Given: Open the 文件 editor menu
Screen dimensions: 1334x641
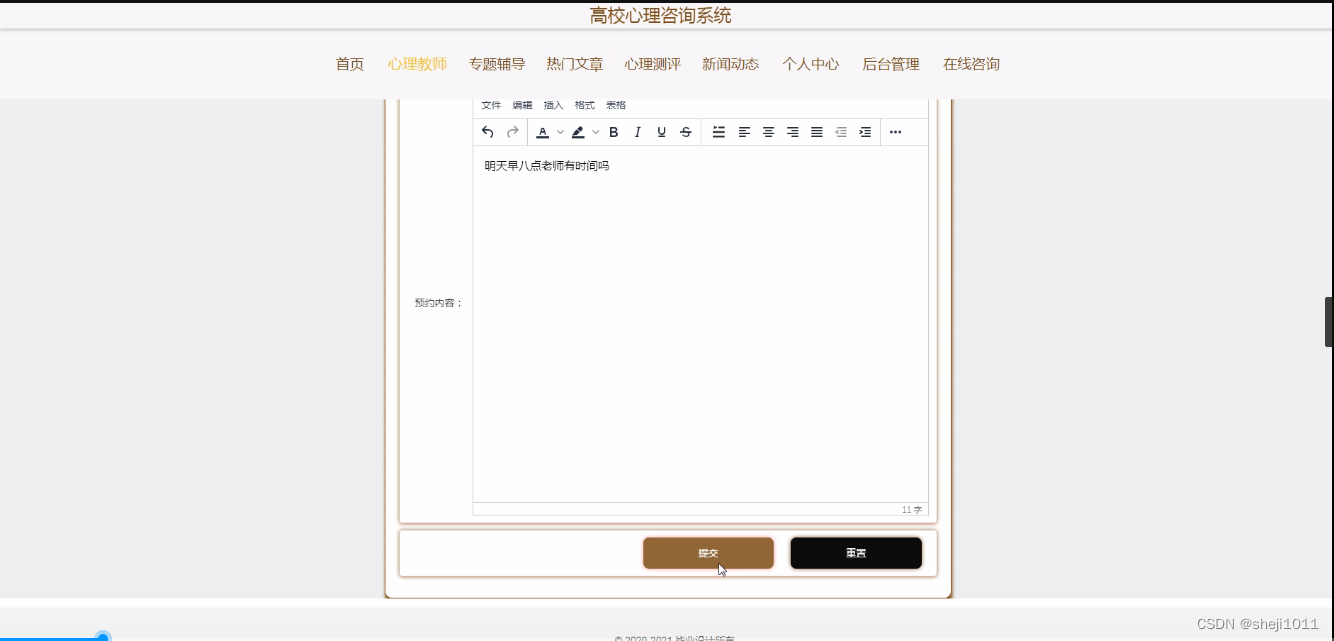Looking at the screenshot, I should coord(491,105).
